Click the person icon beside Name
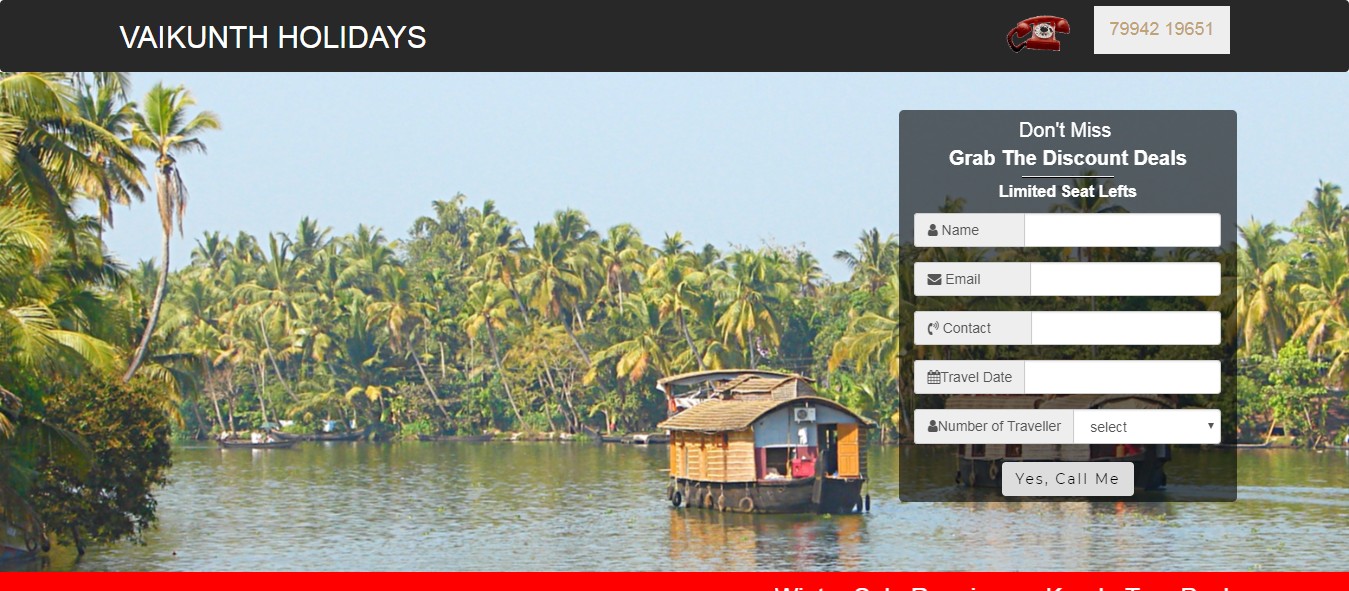The width and height of the screenshot is (1349, 591). [933, 230]
